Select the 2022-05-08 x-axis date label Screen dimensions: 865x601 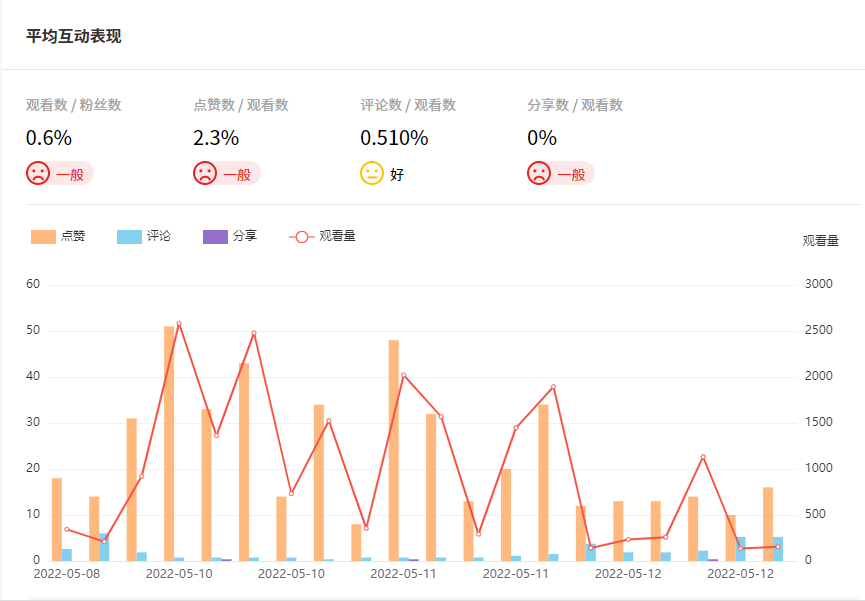(x=67, y=574)
